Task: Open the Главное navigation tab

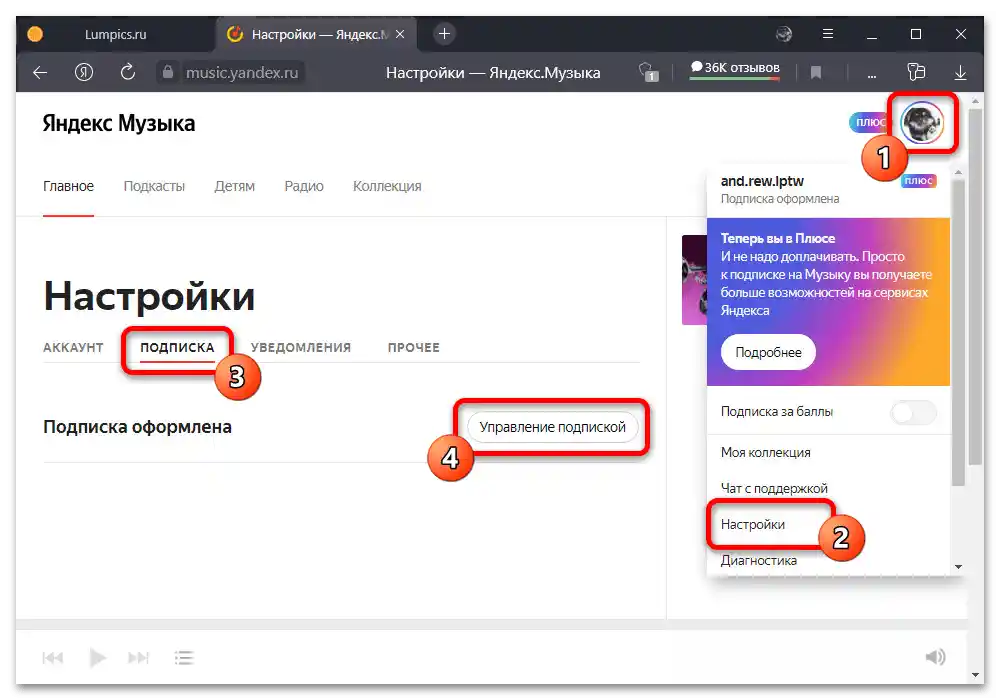Action: point(68,186)
